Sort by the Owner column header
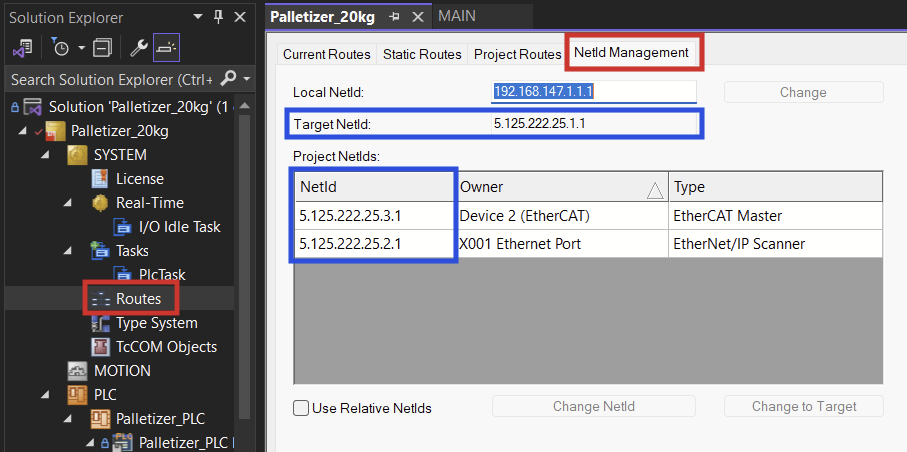Image resolution: width=907 pixels, height=452 pixels. point(562,187)
